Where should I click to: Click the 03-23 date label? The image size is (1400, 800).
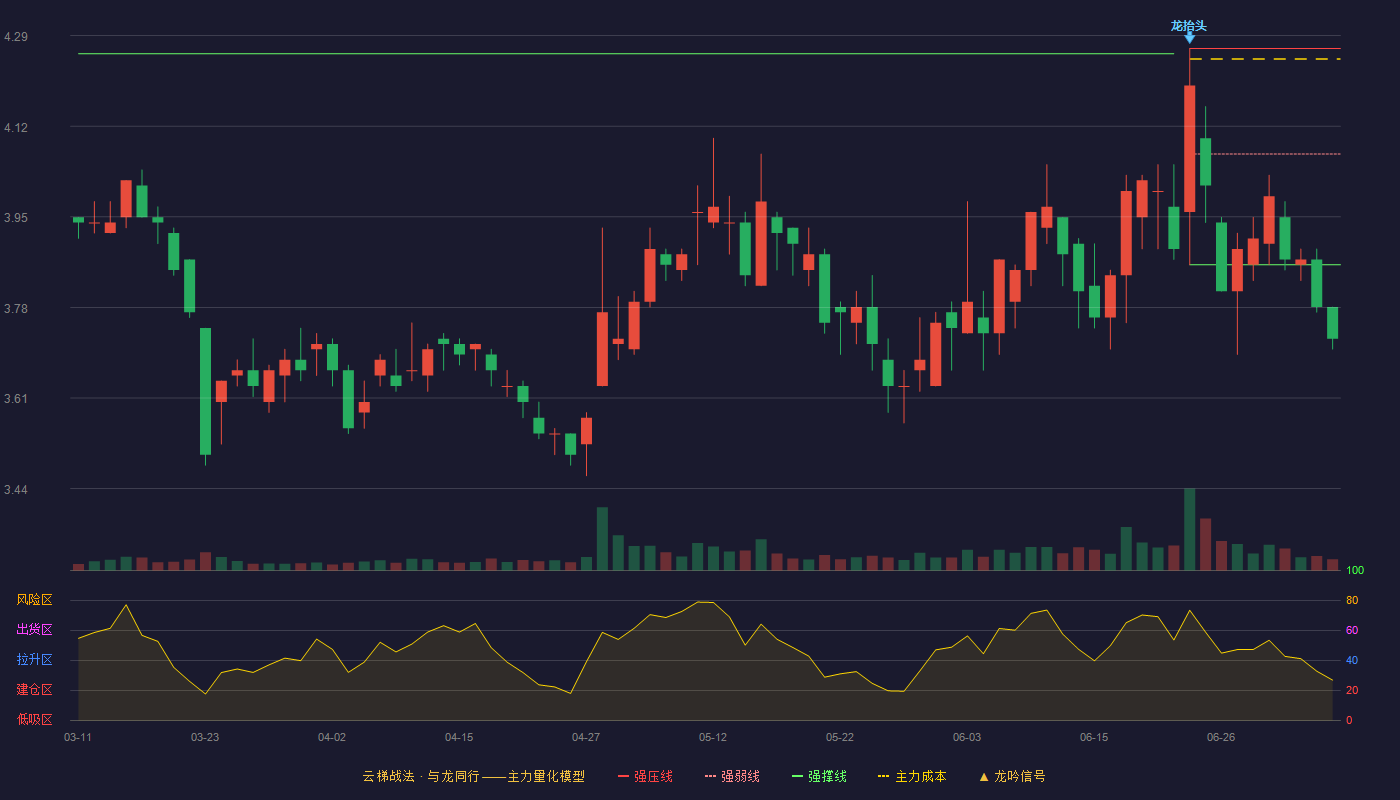(205, 737)
